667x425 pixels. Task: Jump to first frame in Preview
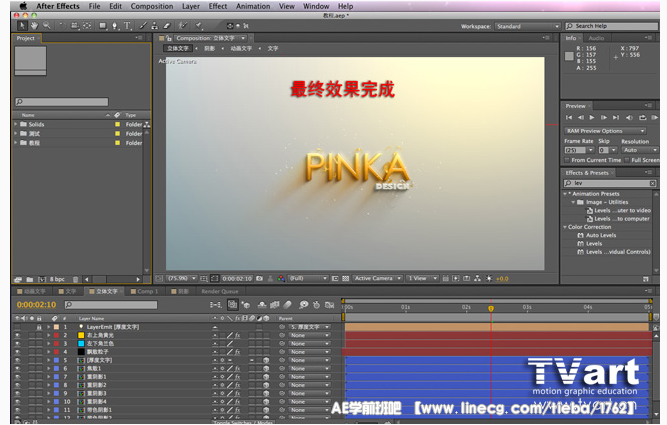tap(569, 117)
